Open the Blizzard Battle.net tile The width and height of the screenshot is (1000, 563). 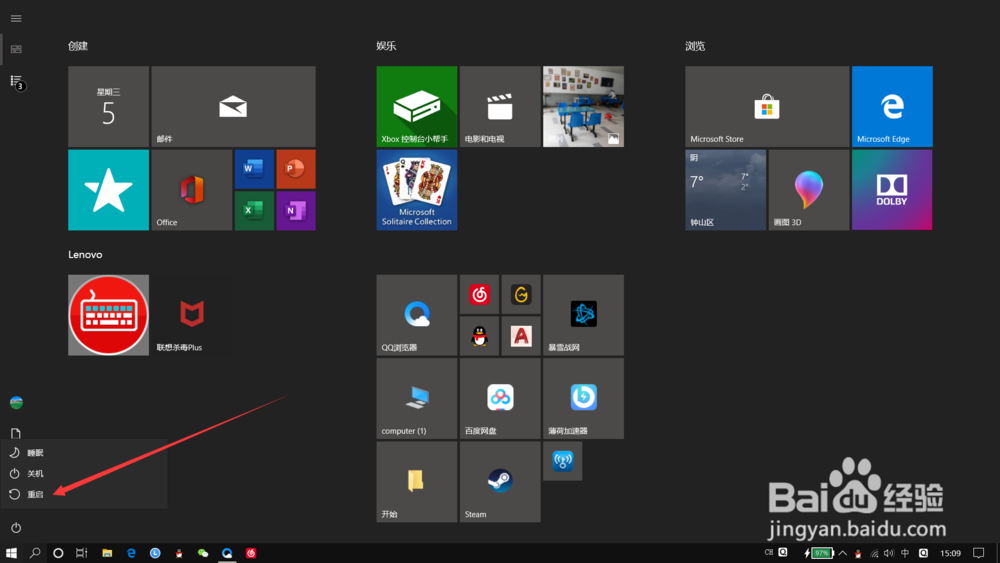pyautogui.click(x=583, y=315)
